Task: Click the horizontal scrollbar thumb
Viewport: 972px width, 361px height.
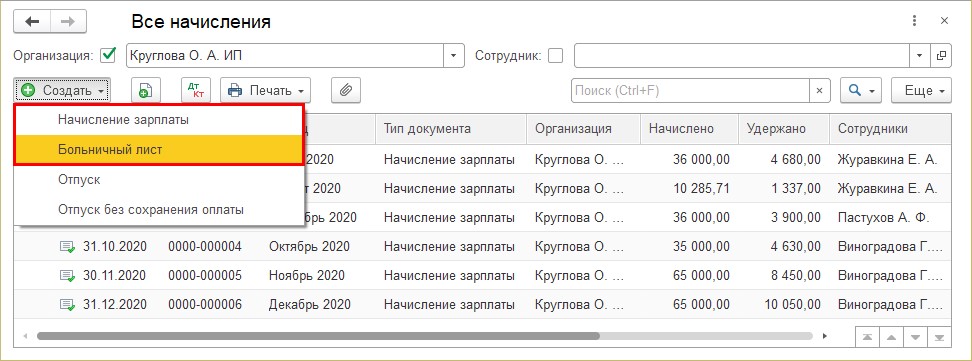Action: click(318, 336)
